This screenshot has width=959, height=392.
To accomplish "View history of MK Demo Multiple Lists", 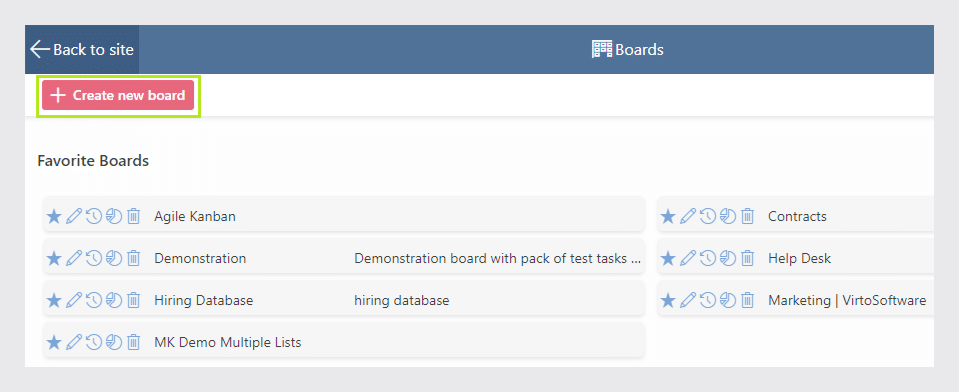I will tap(94, 342).
